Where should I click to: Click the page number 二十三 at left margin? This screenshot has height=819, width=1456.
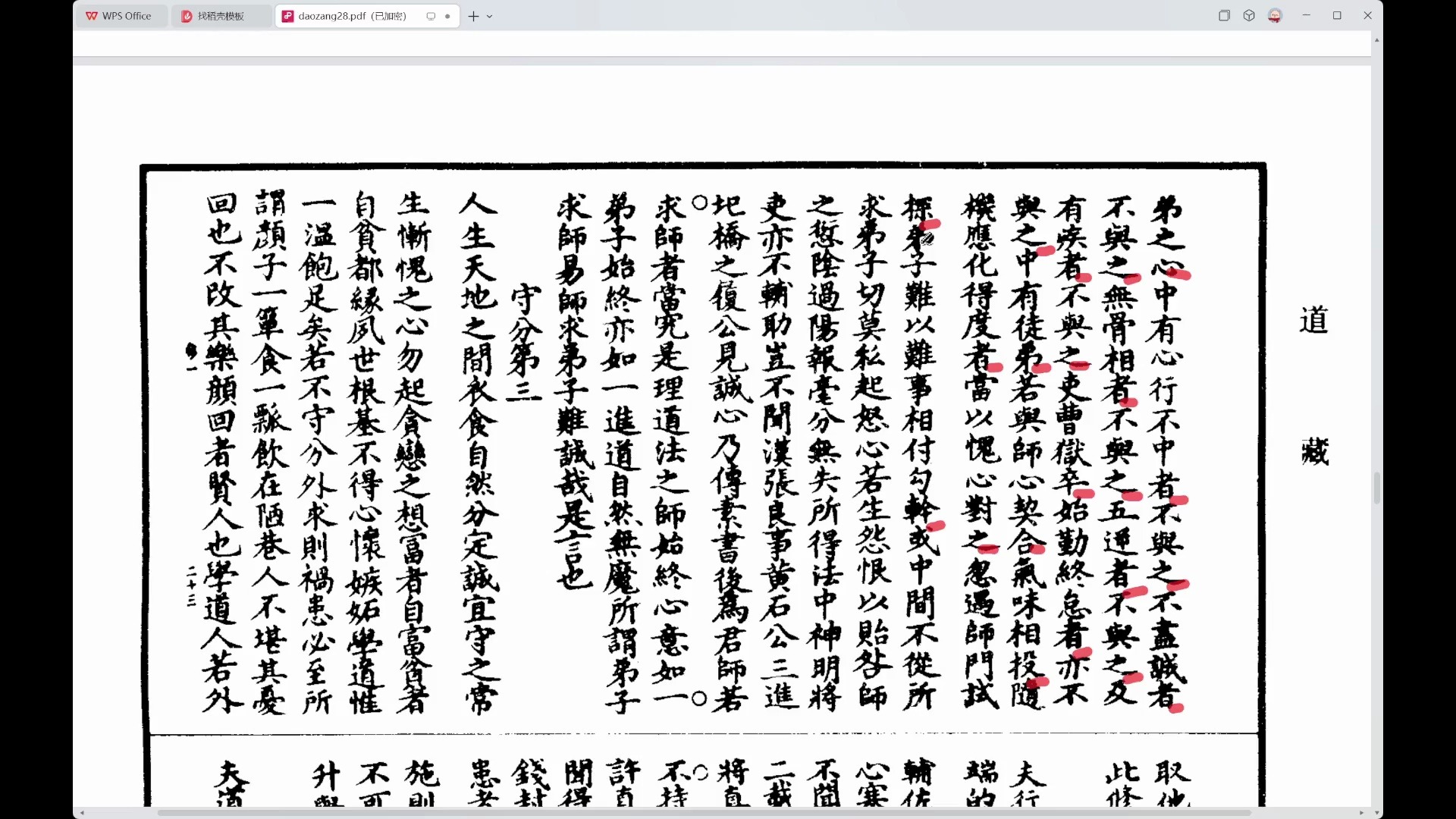pos(191,586)
